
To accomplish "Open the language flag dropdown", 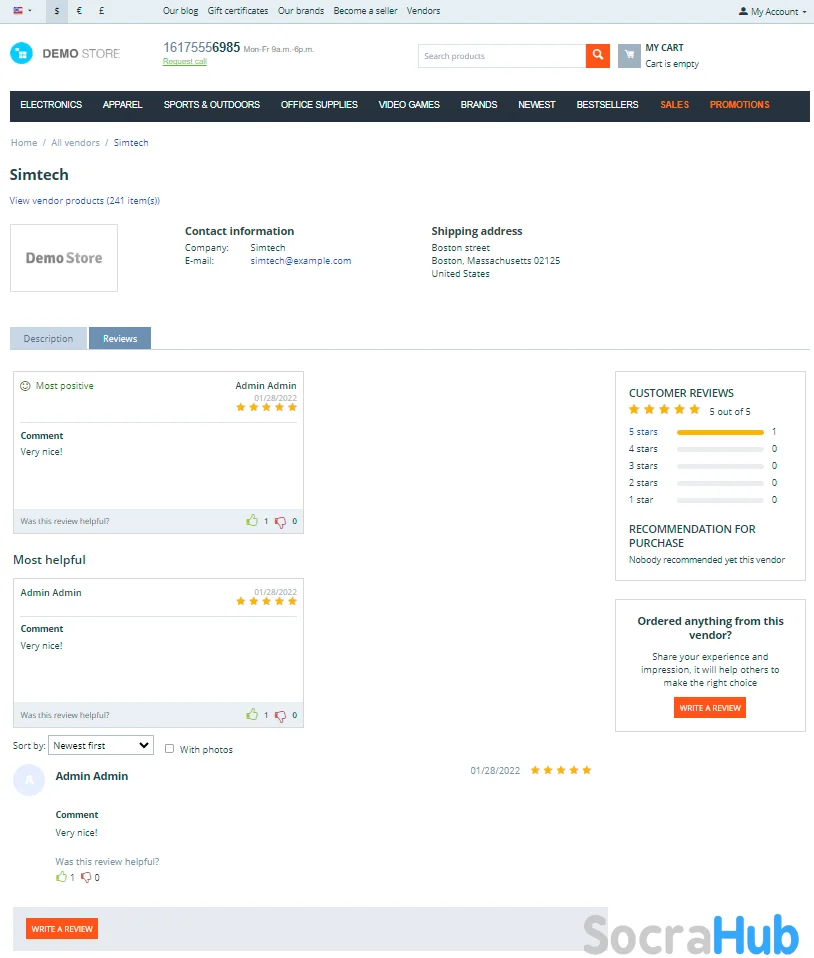I will click(x=22, y=10).
